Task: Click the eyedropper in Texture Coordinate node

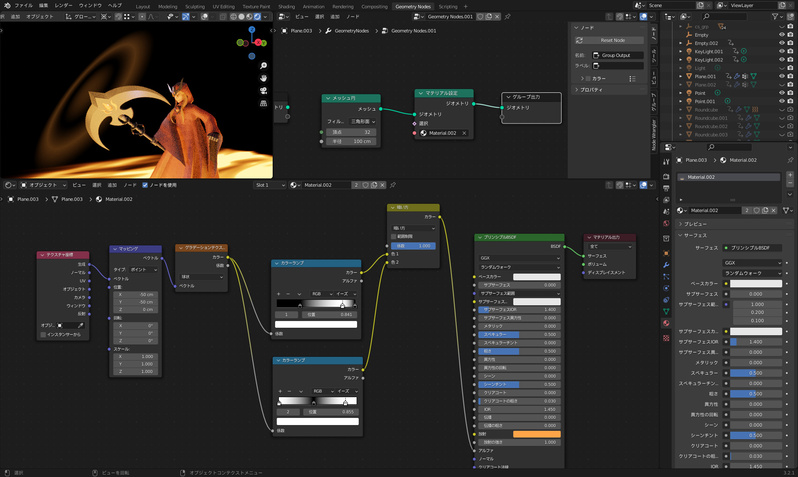Action: point(80,325)
